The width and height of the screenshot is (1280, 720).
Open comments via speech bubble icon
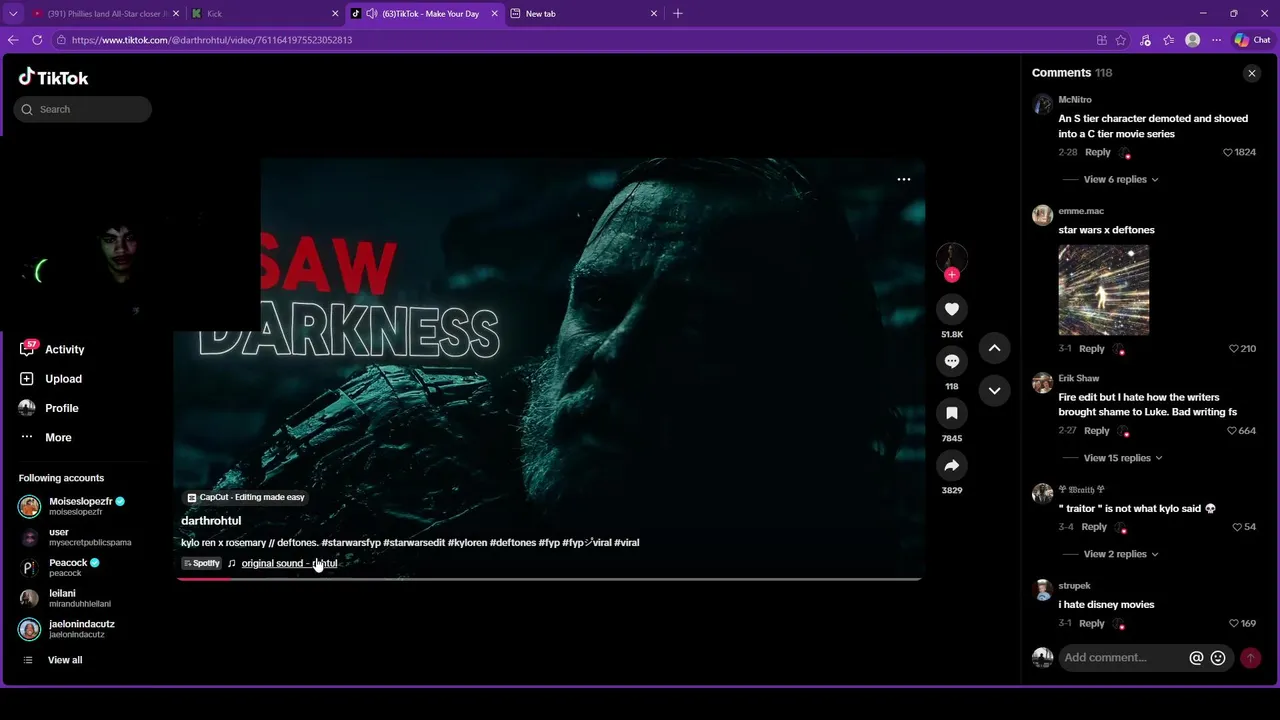[951, 361]
